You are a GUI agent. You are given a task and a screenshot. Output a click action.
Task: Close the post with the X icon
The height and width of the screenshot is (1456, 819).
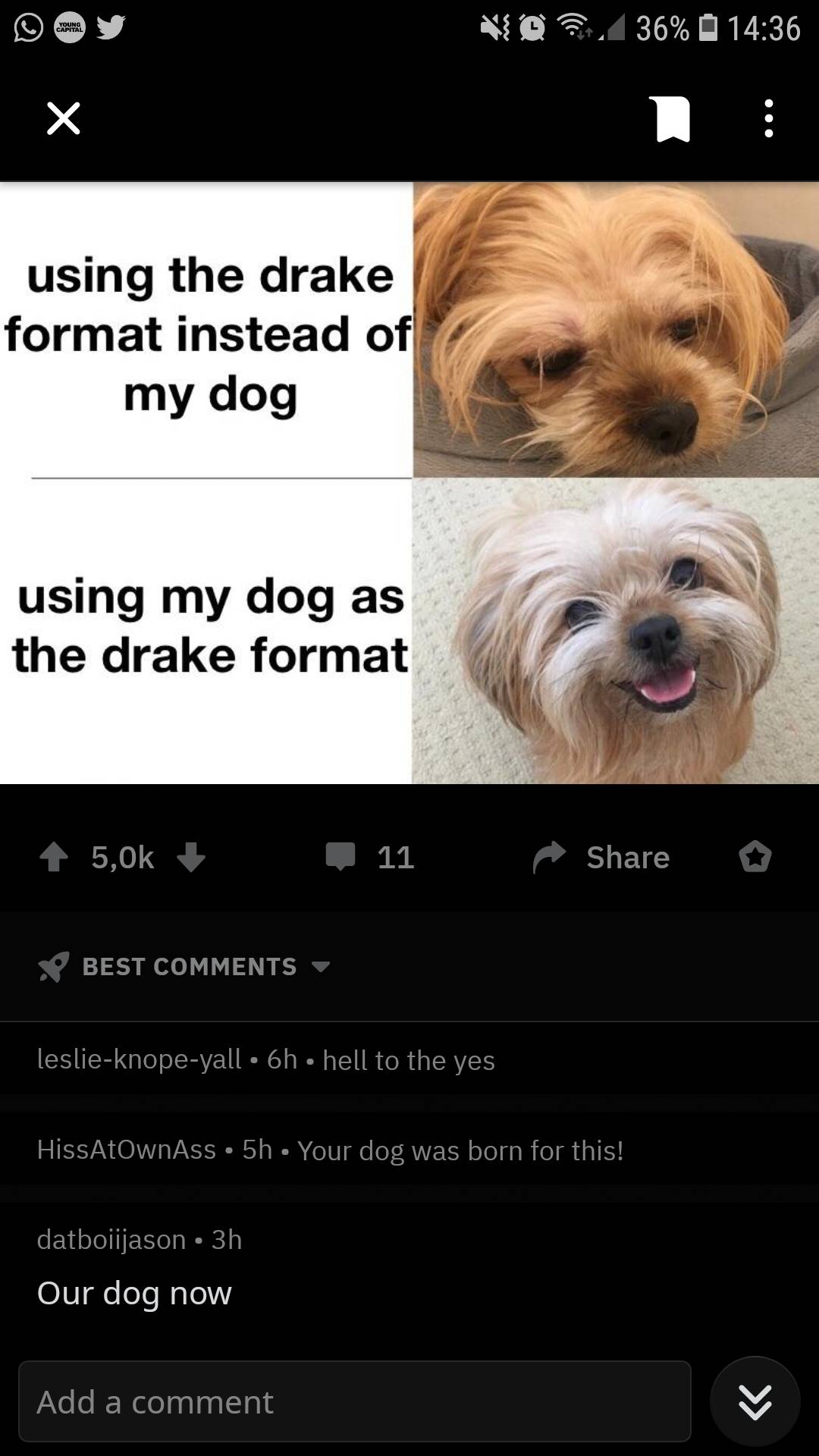point(63,118)
